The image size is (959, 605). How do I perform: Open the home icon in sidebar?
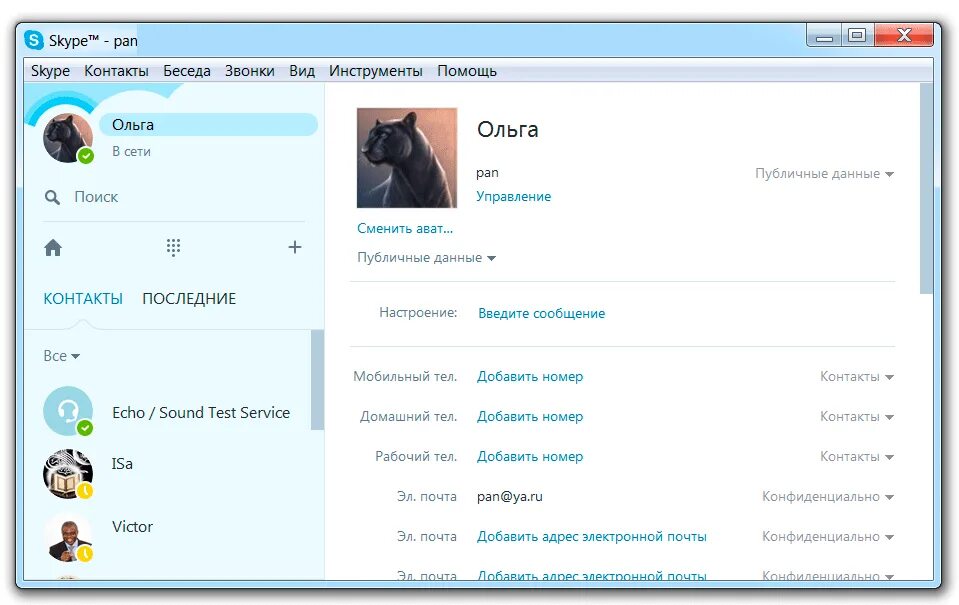53,248
